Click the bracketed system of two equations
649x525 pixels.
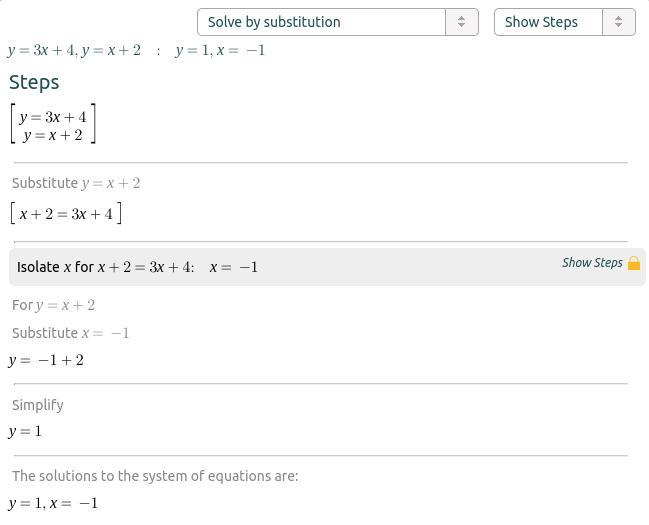click(x=53, y=125)
